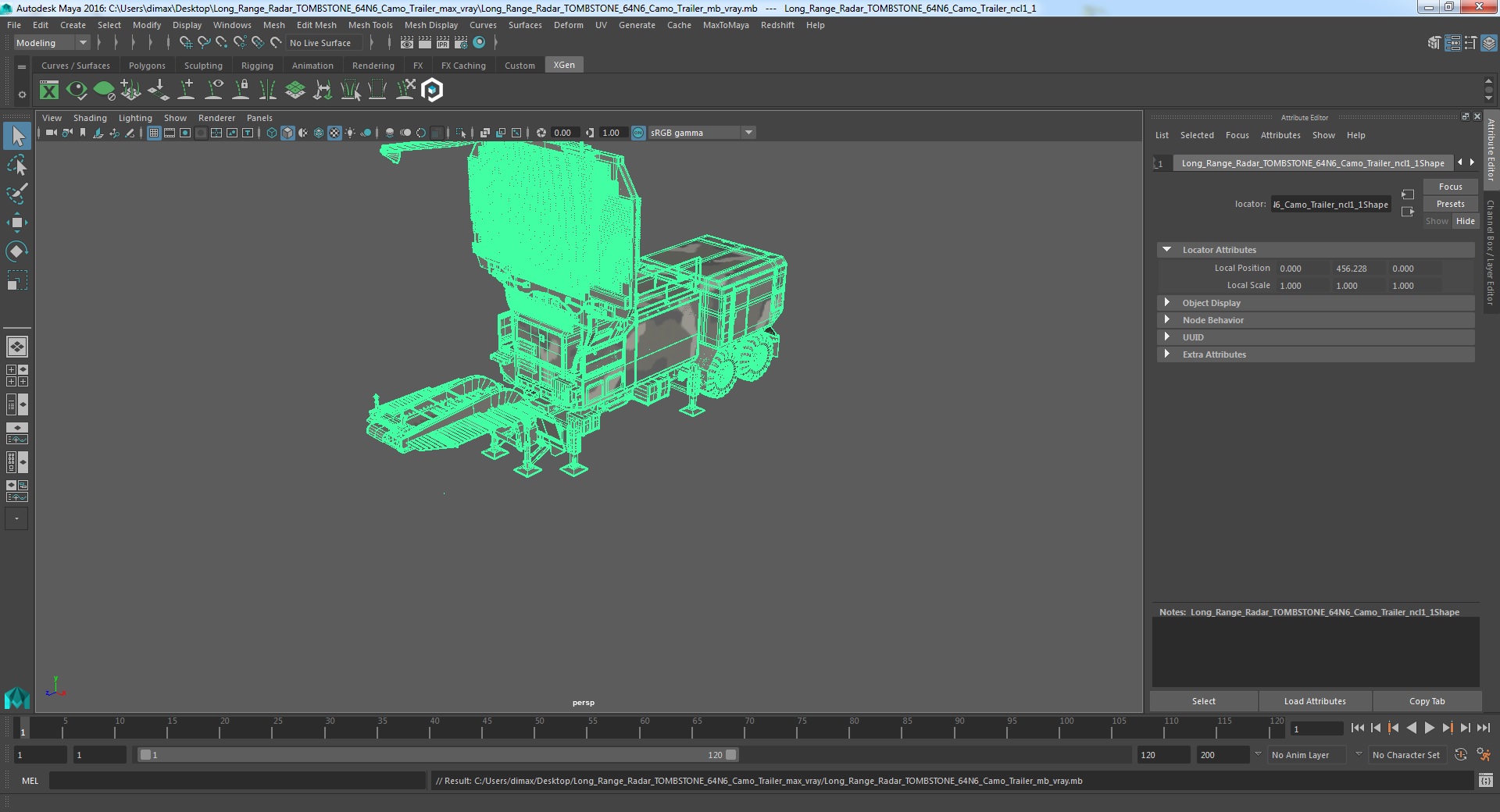This screenshot has height=812, width=1500.
Task: Expand the Object Display section
Action: point(1211,303)
